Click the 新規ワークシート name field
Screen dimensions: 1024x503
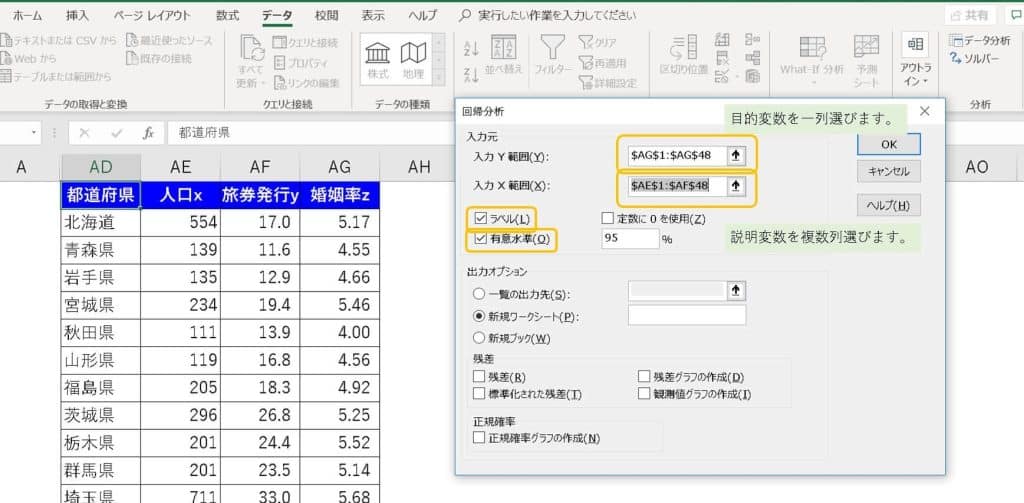[x=687, y=315]
